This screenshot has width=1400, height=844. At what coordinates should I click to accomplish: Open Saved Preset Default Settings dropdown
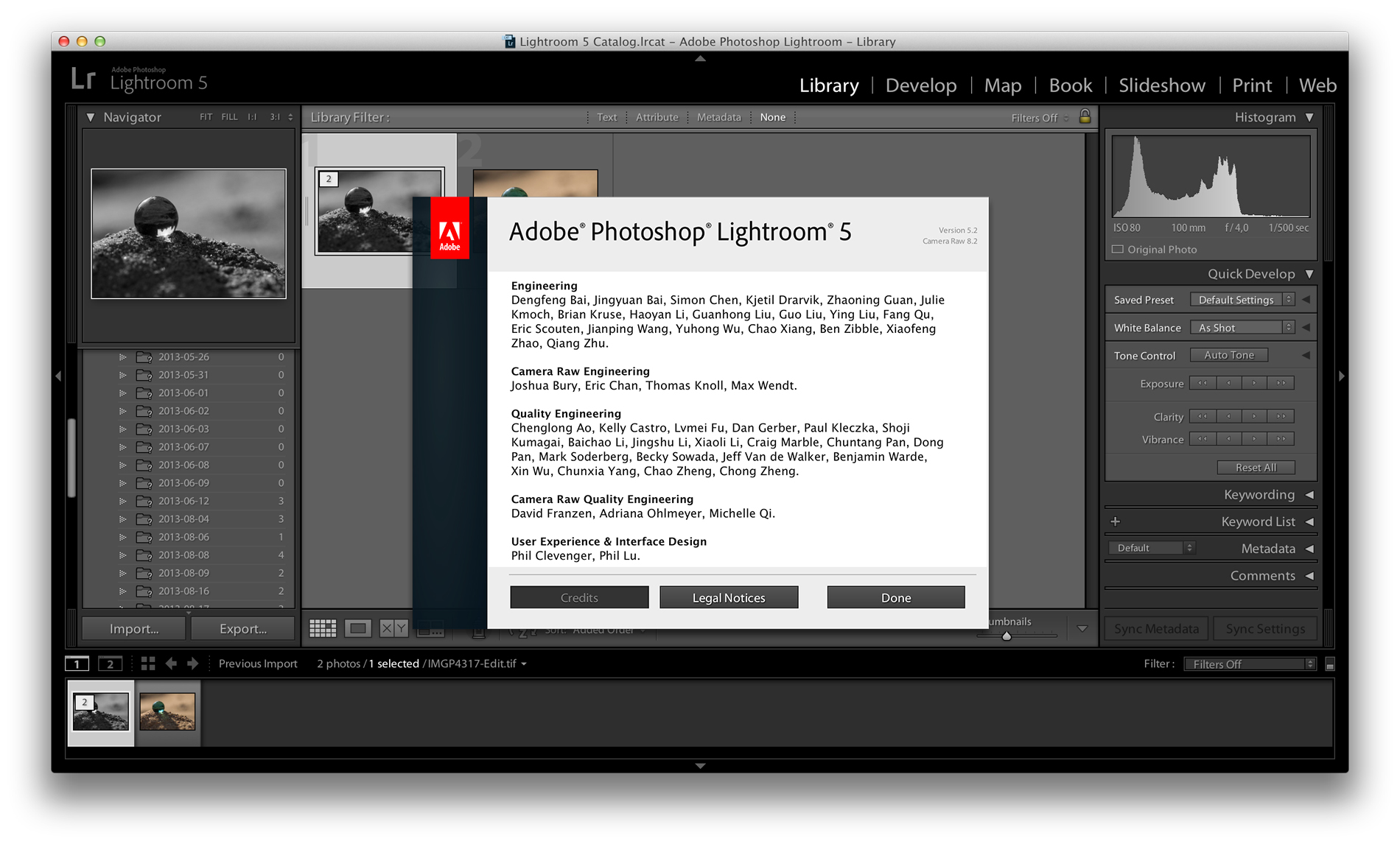[x=1242, y=300]
